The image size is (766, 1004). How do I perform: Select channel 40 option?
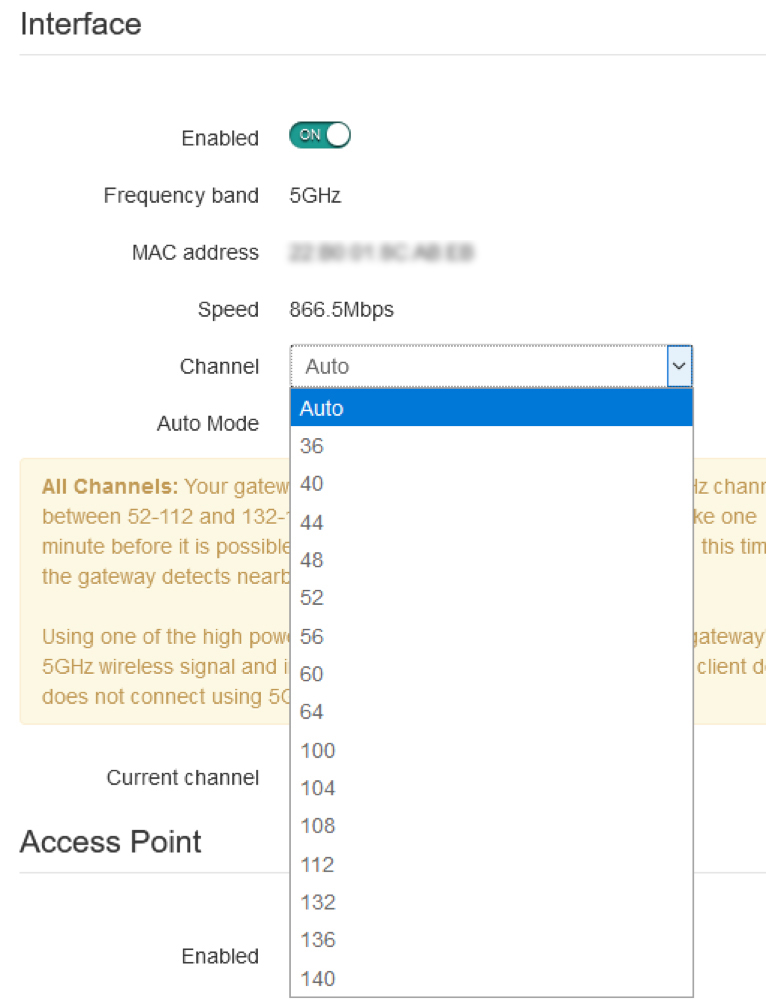[491, 483]
